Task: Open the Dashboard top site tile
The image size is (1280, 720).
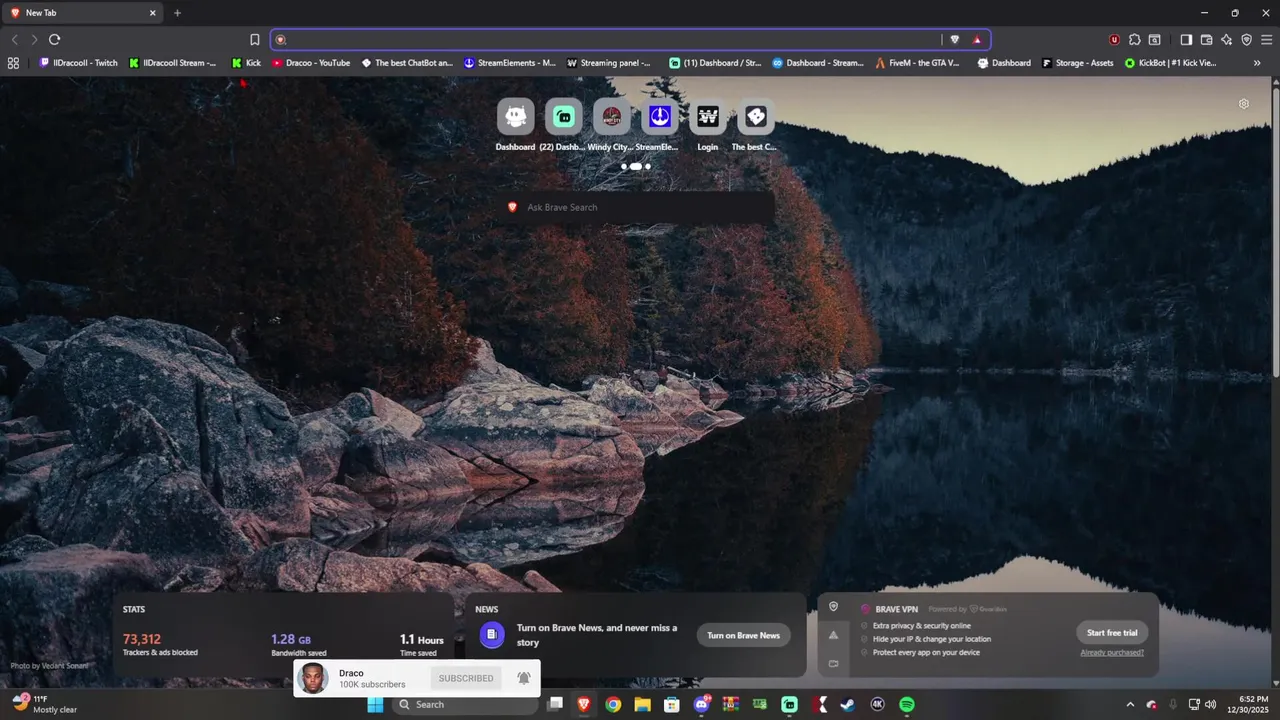Action: [516, 124]
